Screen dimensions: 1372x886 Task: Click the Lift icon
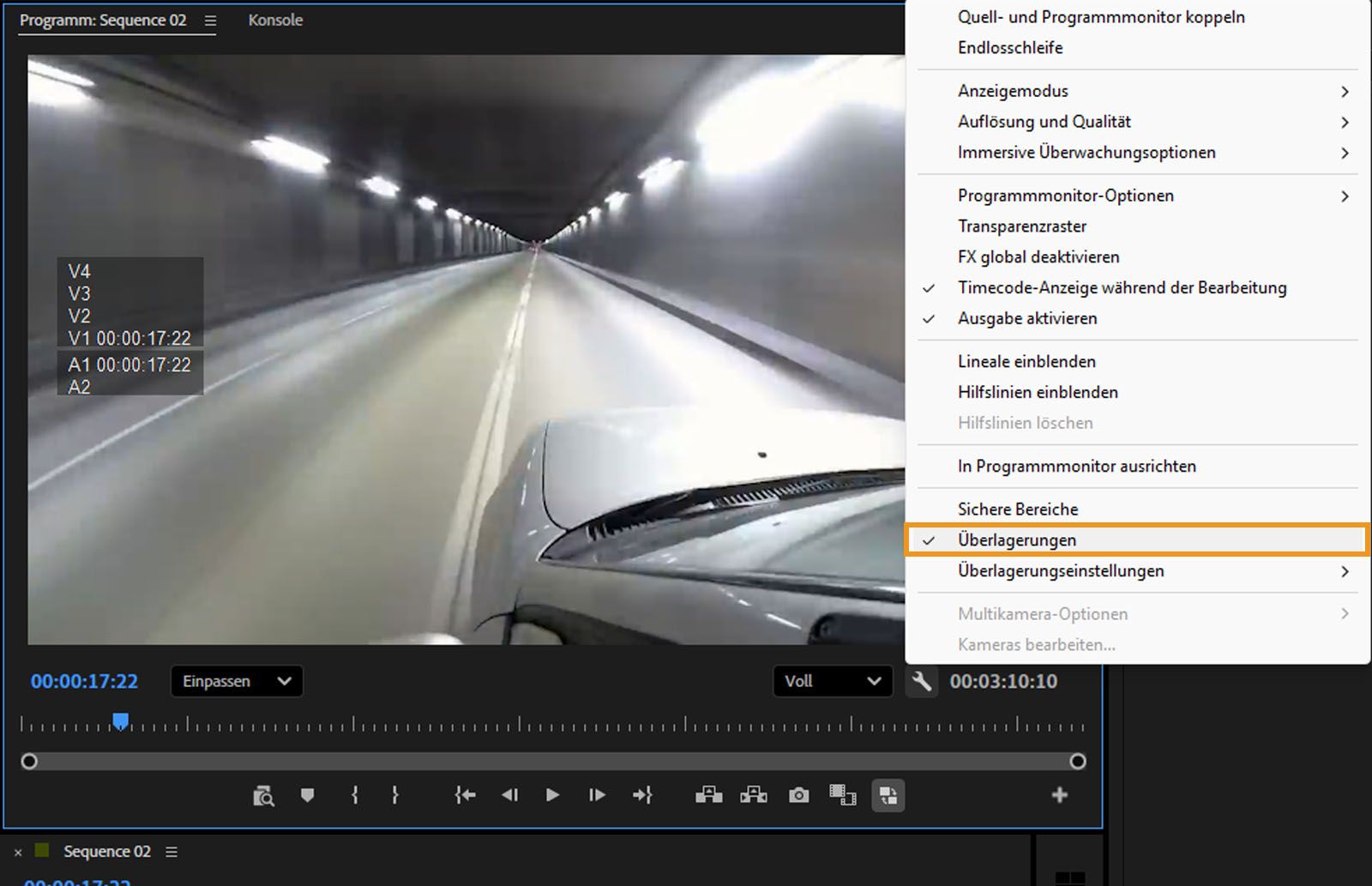[x=708, y=795]
